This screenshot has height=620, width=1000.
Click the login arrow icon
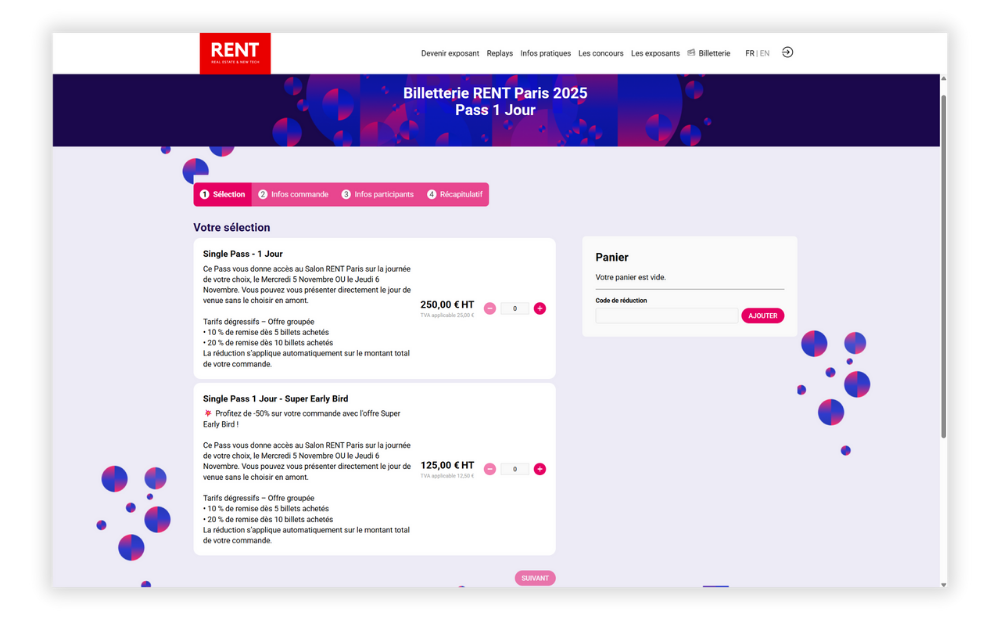pyautogui.click(x=787, y=52)
